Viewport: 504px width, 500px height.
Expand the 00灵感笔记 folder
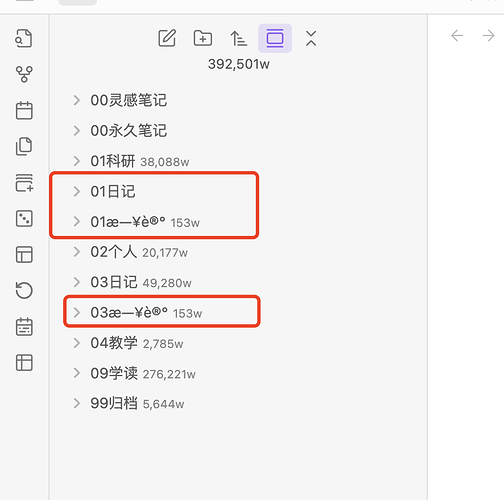point(76,100)
